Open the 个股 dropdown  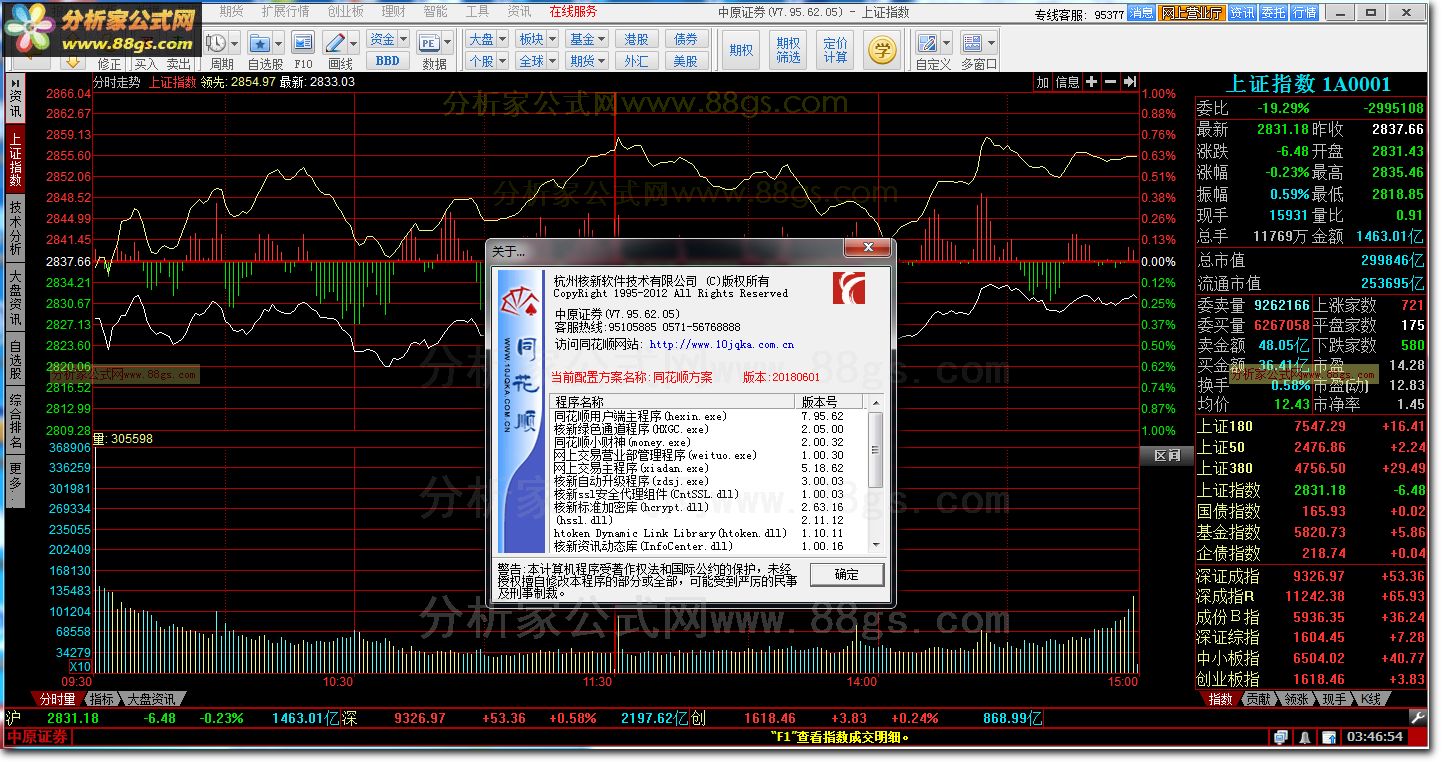[x=487, y=61]
